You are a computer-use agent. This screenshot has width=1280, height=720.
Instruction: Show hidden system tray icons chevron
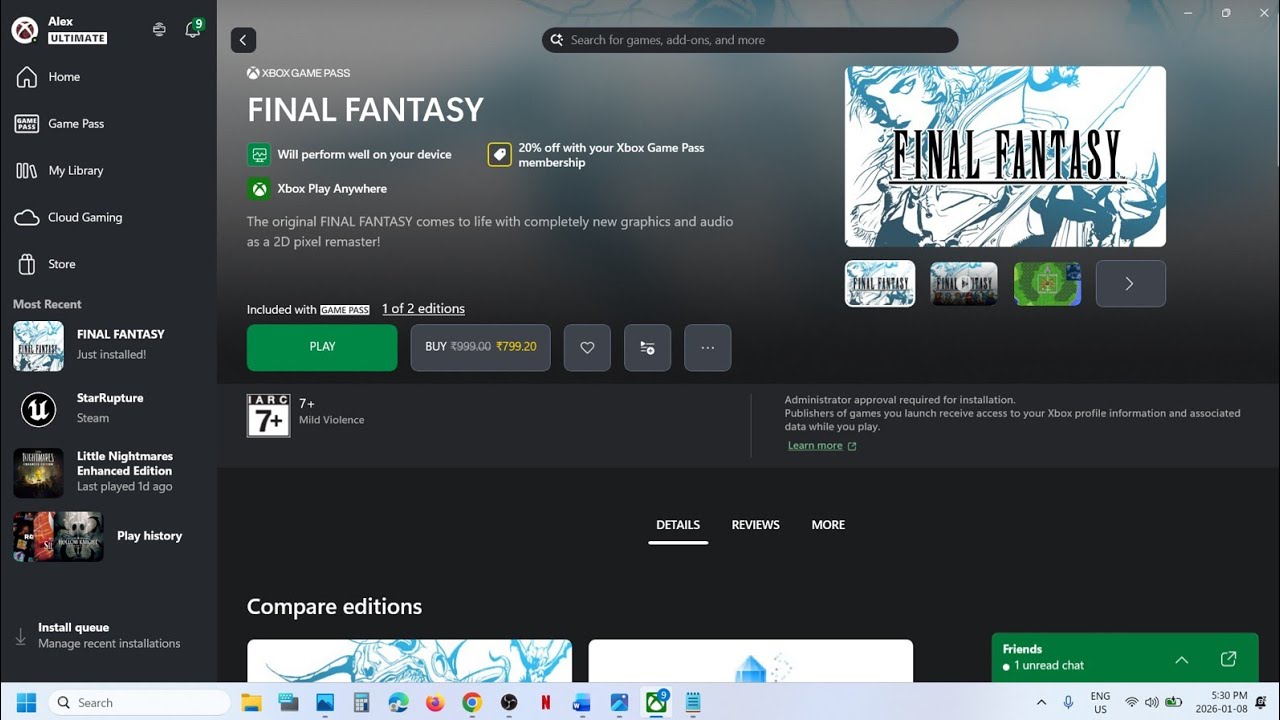(1041, 703)
